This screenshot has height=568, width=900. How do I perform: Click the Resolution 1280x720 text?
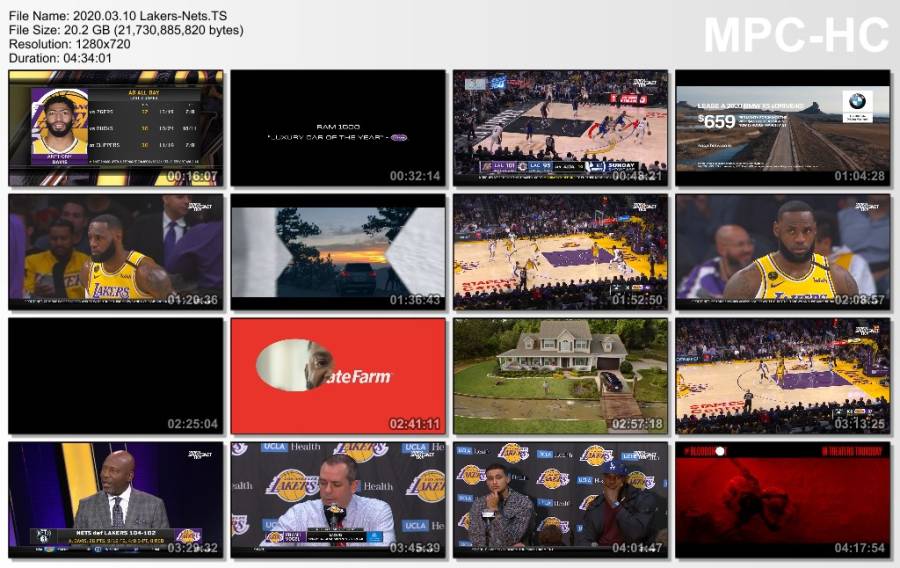pyautogui.click(x=70, y=44)
